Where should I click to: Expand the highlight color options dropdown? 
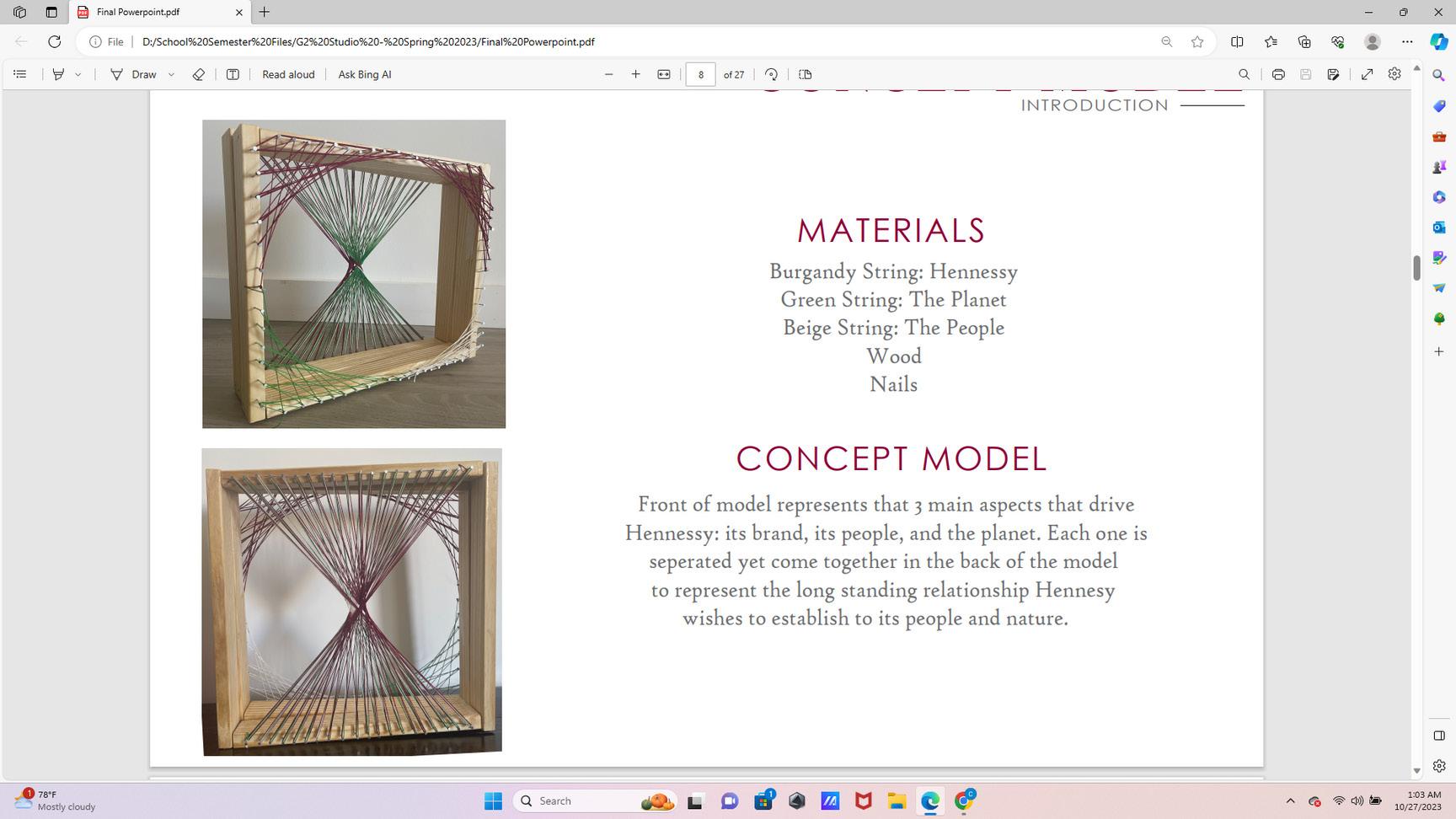pos(78,74)
